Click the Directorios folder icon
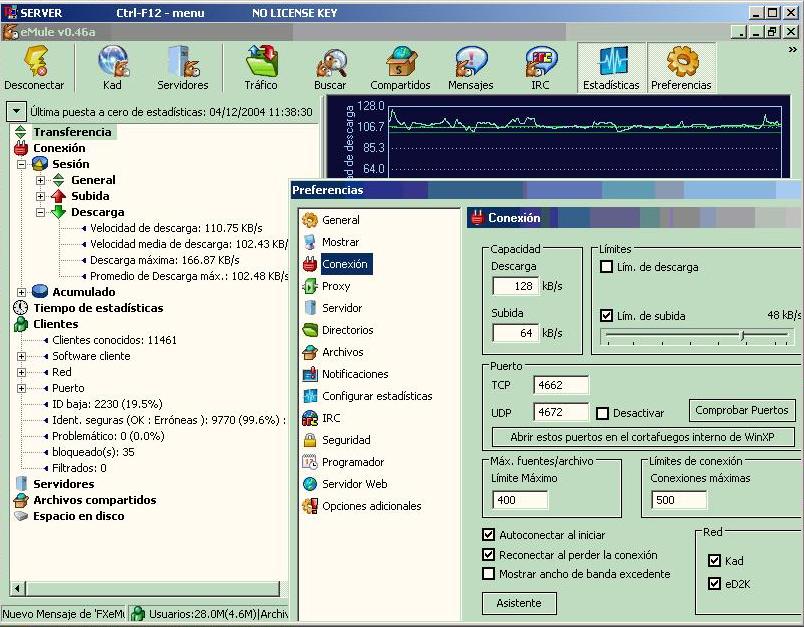Viewport: 804px width, 627px height. tap(310, 330)
